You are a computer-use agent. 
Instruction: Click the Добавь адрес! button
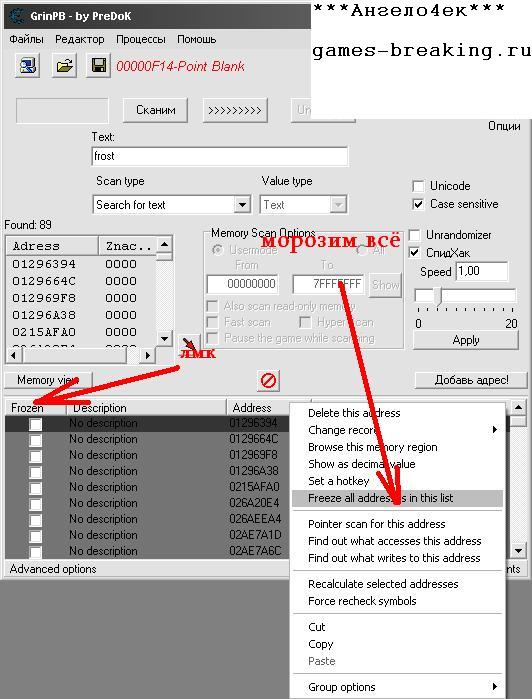pos(472,380)
